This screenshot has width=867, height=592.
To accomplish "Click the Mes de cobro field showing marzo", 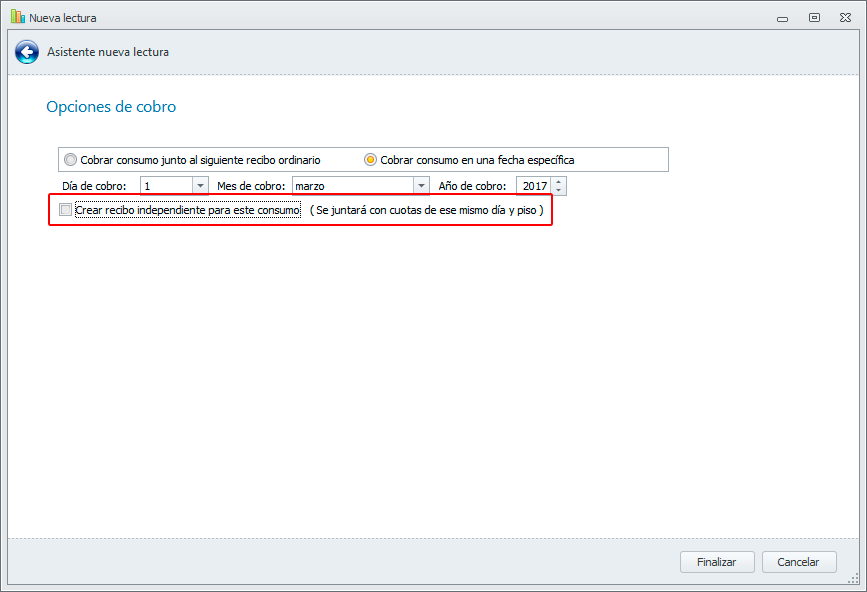I will [353, 186].
